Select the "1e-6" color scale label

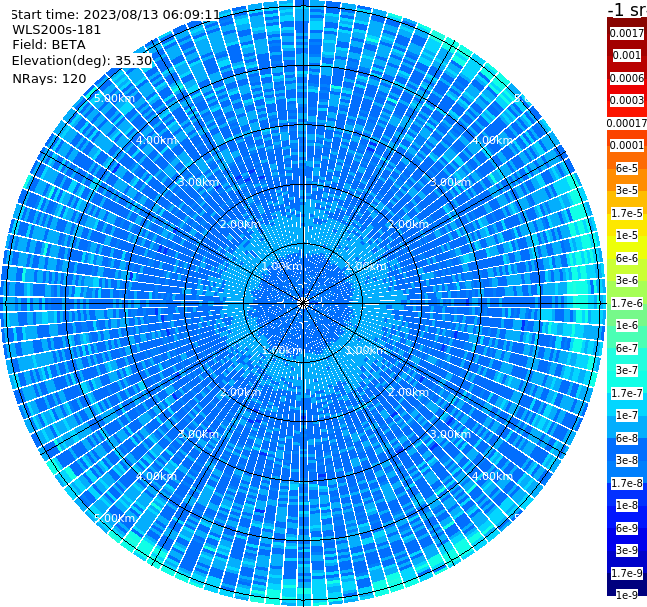[x=627, y=325]
